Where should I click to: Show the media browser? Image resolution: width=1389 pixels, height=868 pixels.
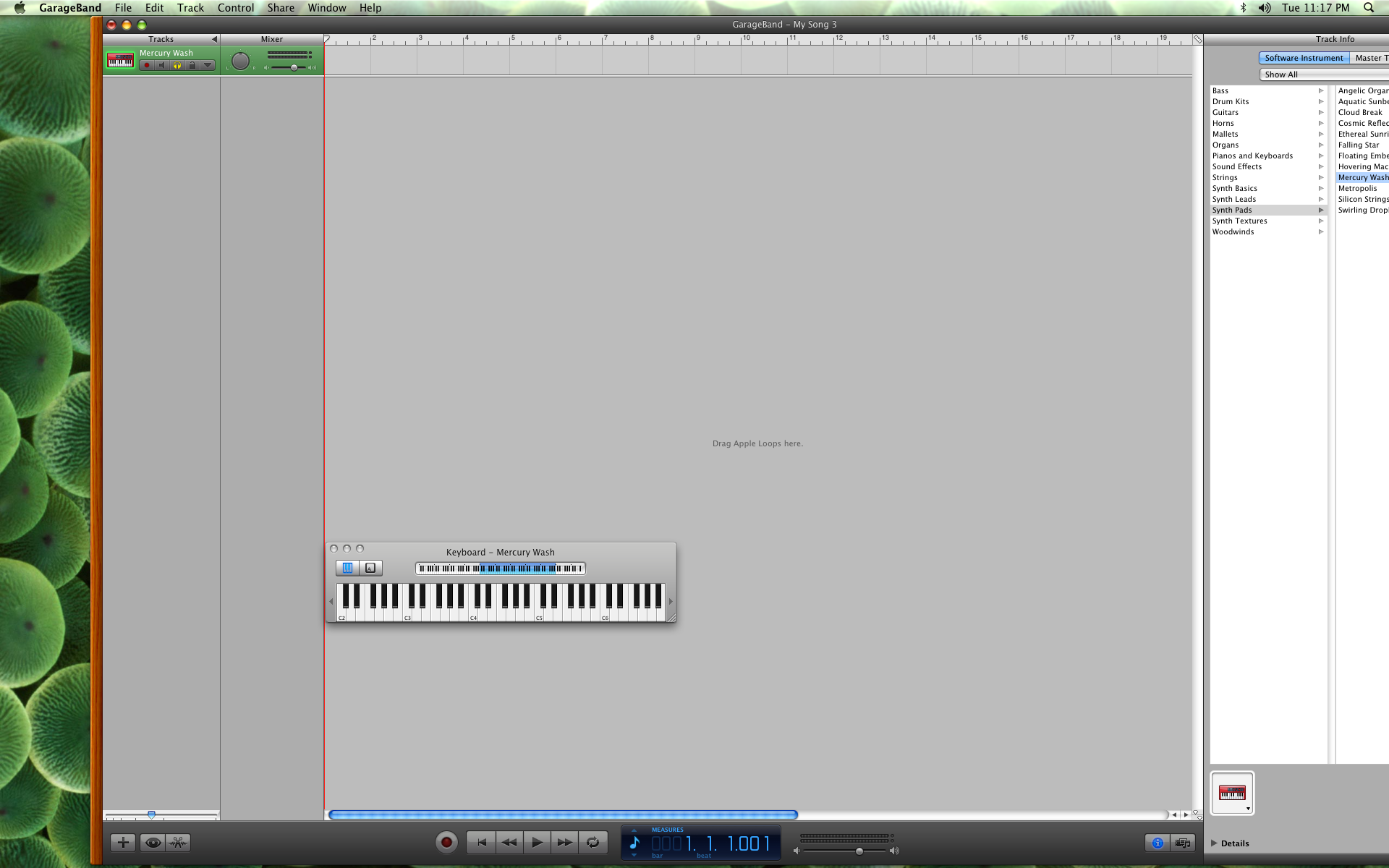tap(1184, 843)
